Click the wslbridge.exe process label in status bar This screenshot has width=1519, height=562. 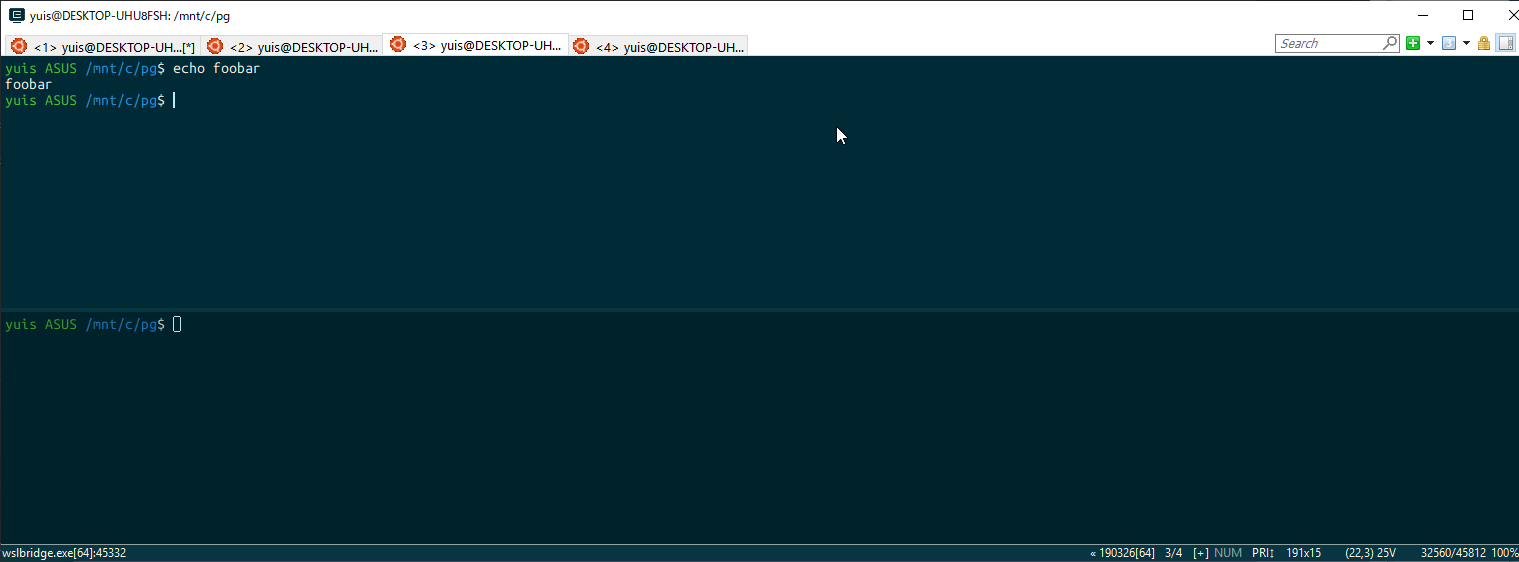64,553
